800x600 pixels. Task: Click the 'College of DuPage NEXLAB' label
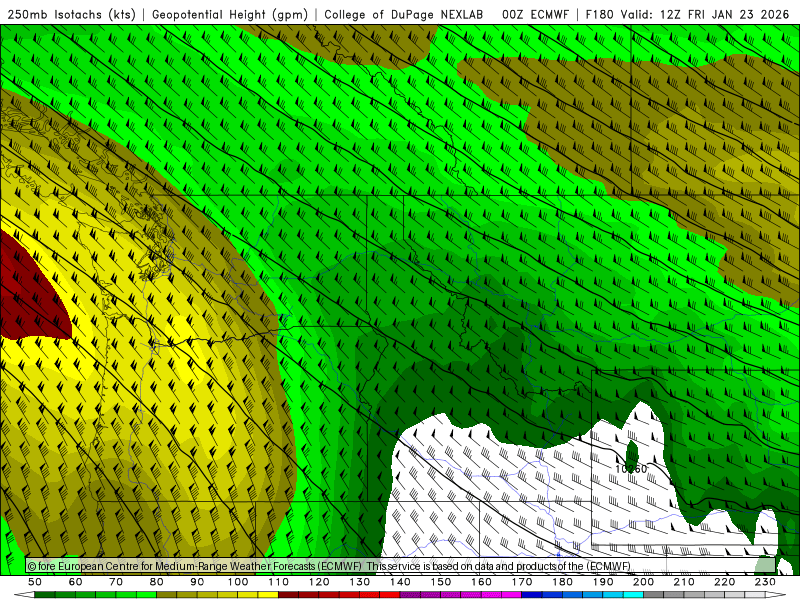point(404,14)
